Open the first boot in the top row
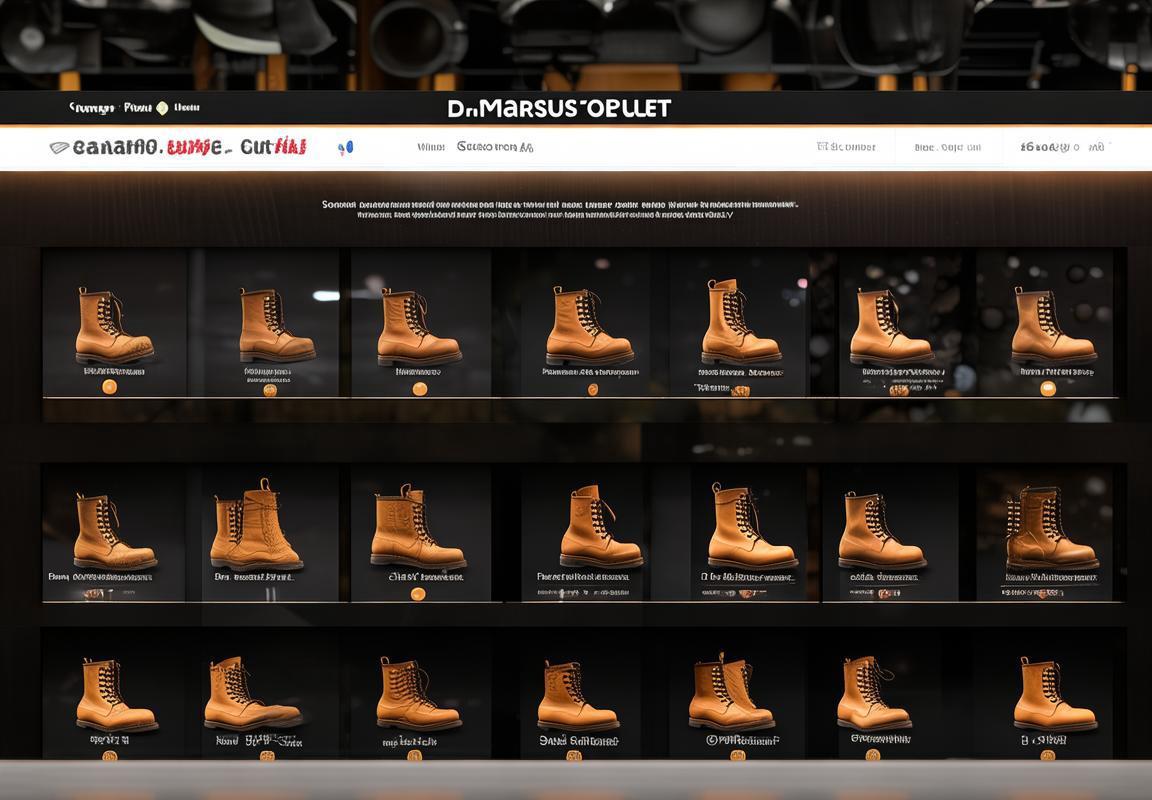Image resolution: width=1152 pixels, height=800 pixels. (114, 325)
